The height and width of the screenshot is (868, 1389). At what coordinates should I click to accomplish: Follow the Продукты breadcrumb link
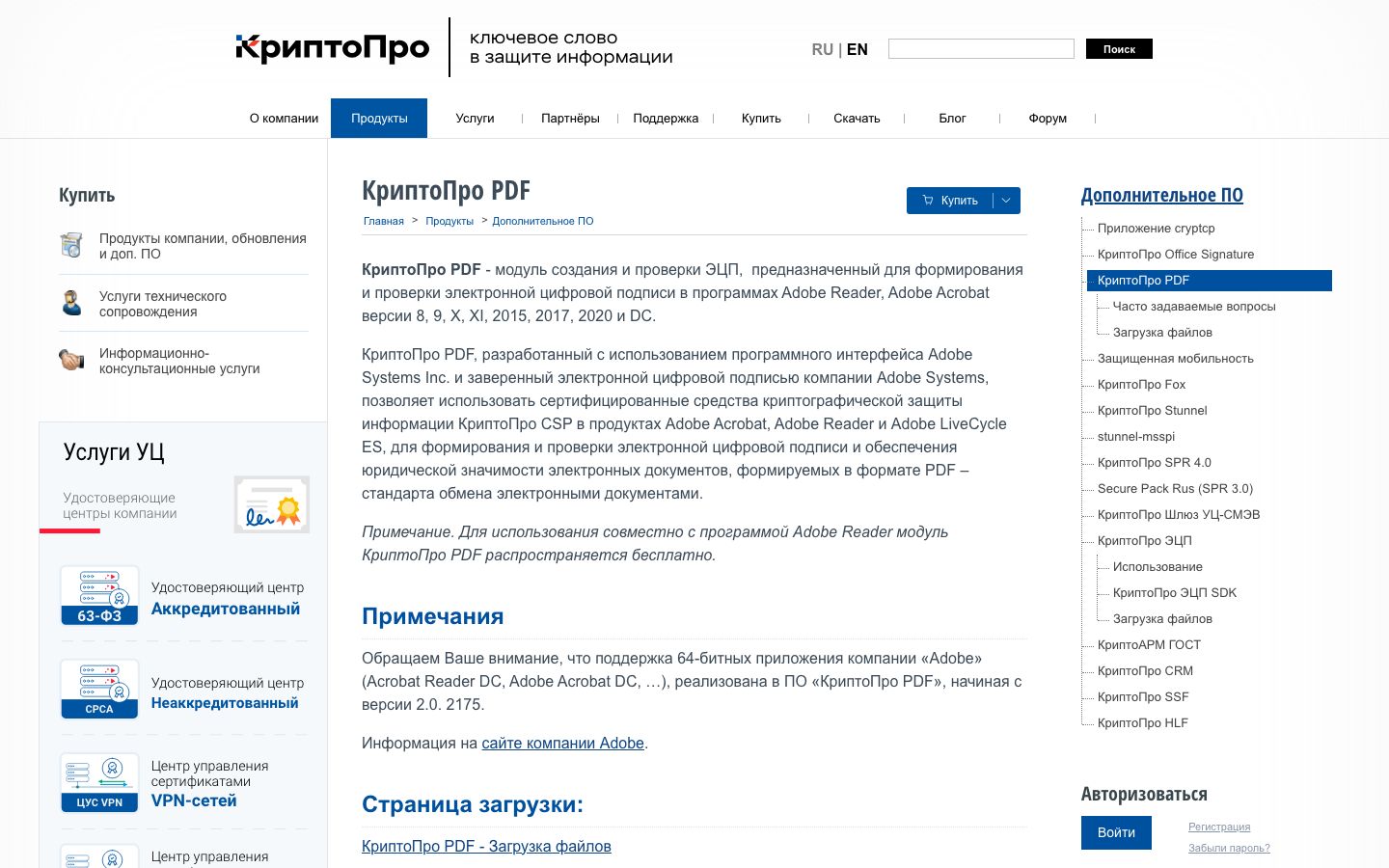[x=449, y=222]
